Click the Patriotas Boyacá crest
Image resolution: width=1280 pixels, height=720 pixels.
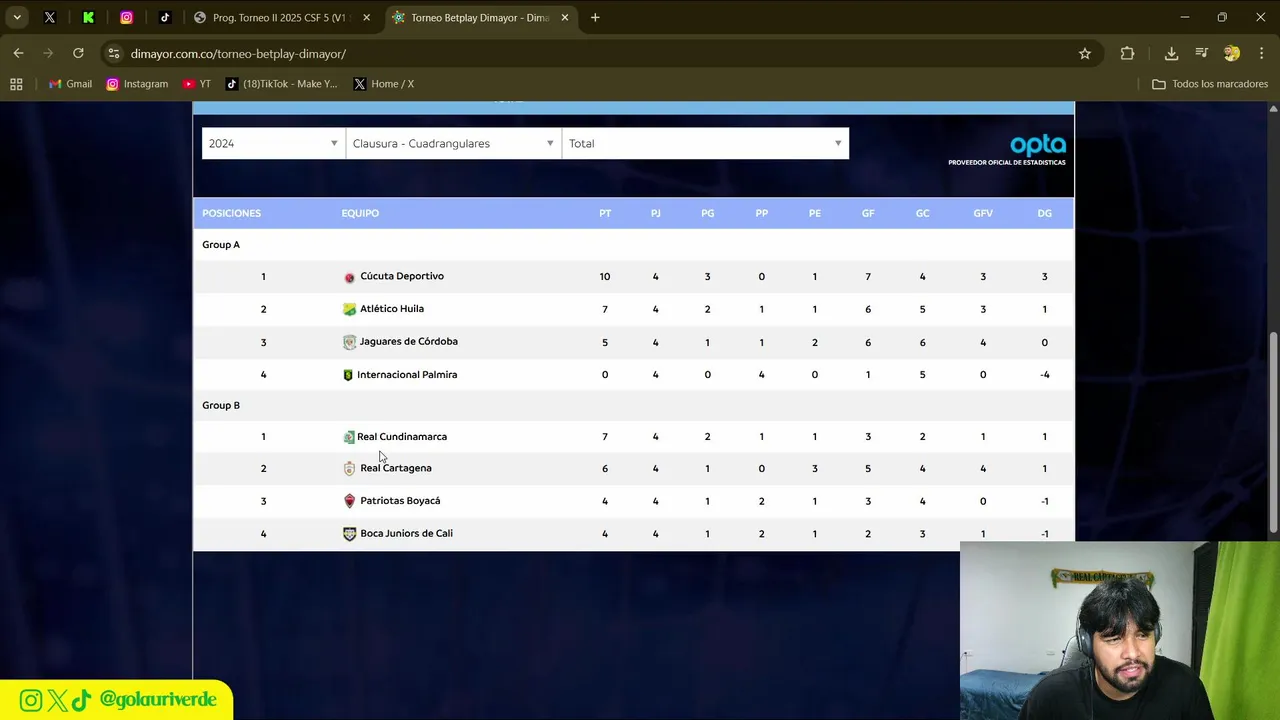tap(349, 501)
